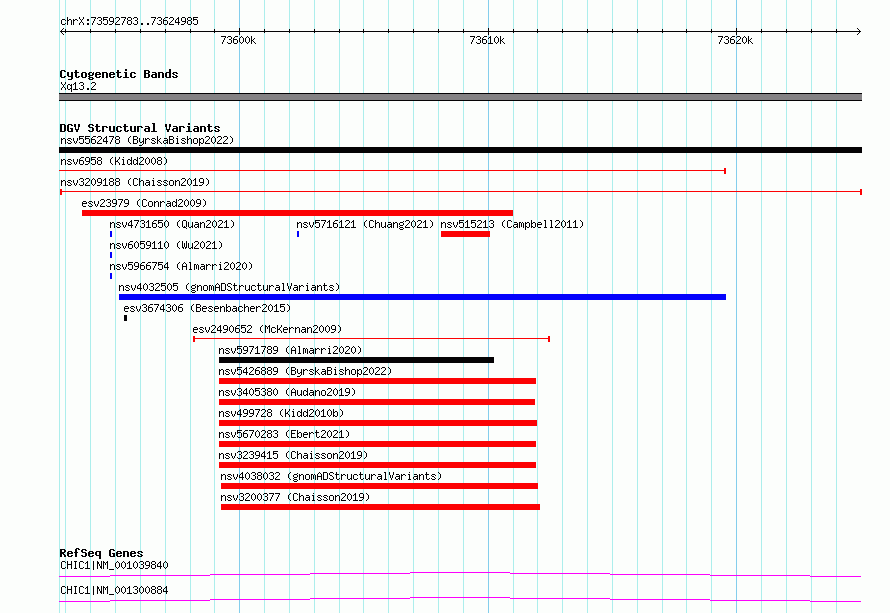890x613 pixels.
Task: Click the 73620k ruler tick label
Action: point(736,40)
